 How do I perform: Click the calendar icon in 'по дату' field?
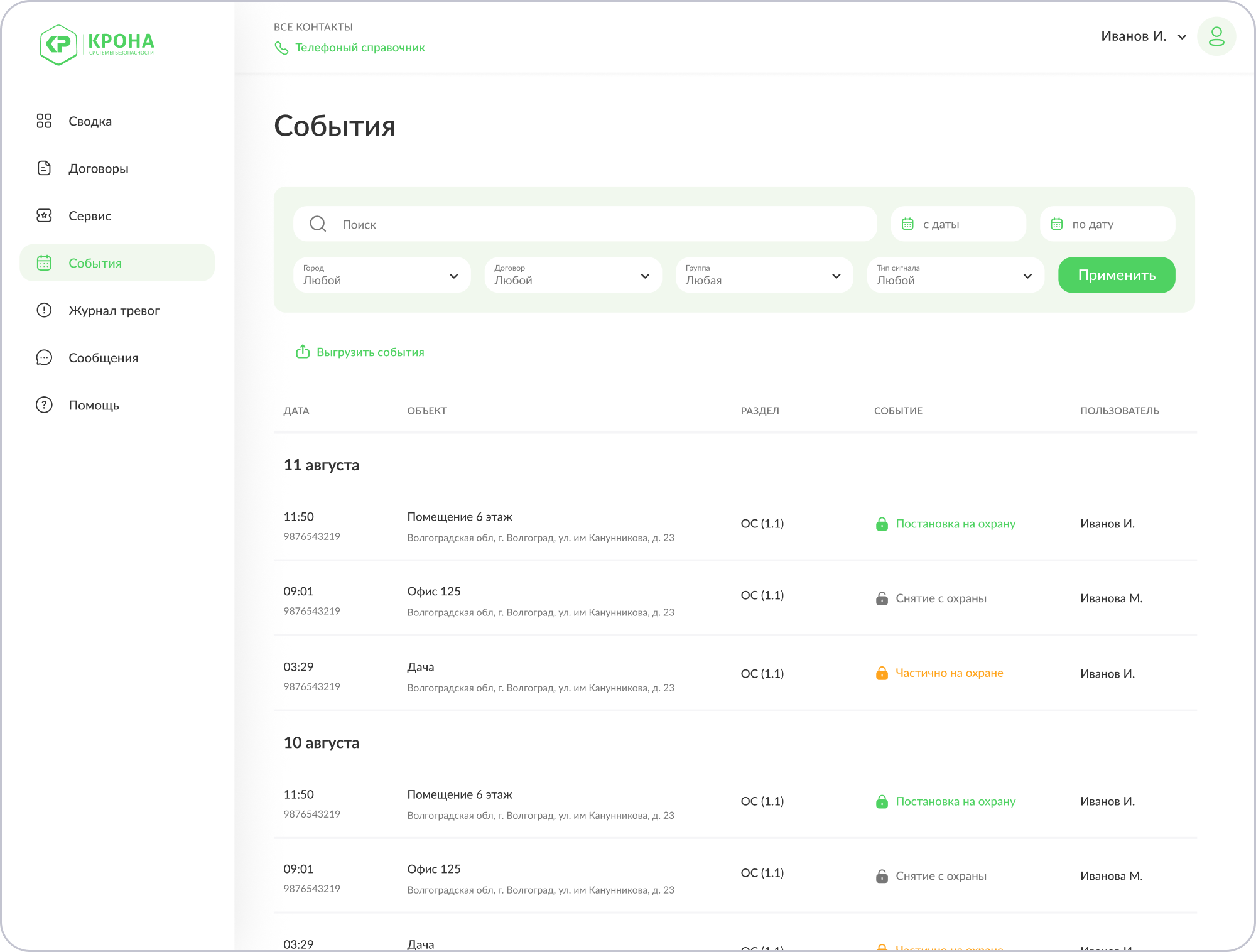(x=1057, y=224)
